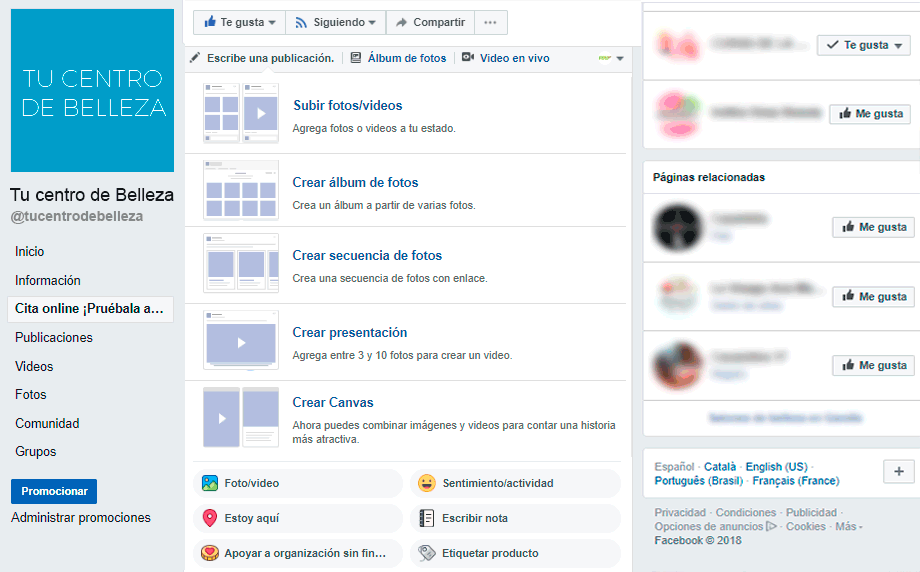Click the pencil icon for writing a post
Viewport: 920px width, 572px height.
195,57
